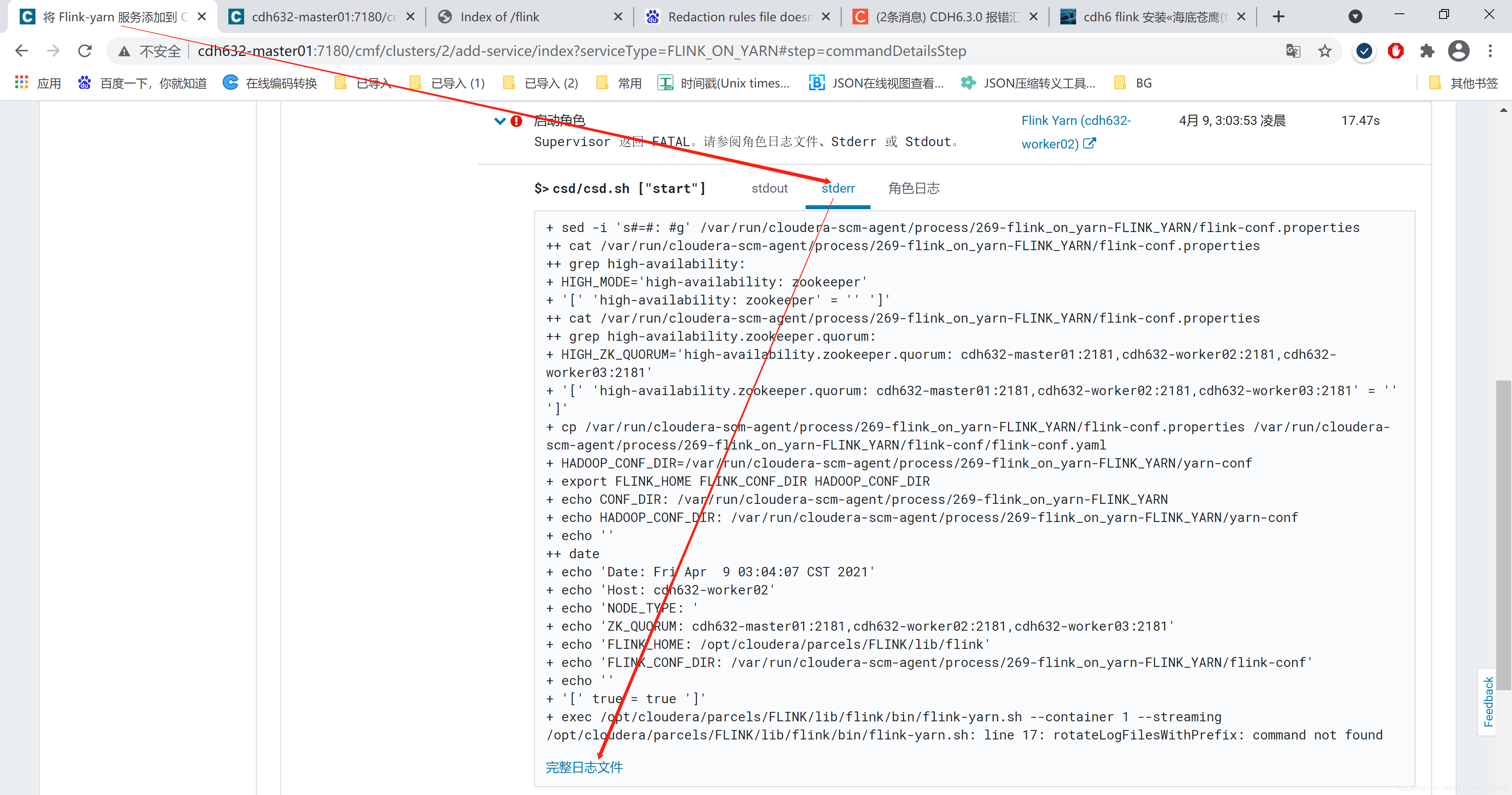Open a new browser tab with plus button

[x=1279, y=17]
